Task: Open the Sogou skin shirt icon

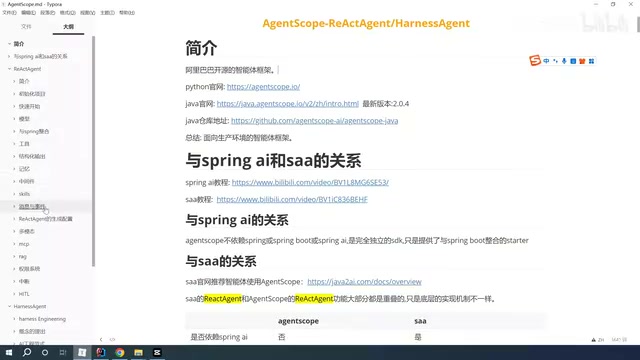Action: (582, 61)
